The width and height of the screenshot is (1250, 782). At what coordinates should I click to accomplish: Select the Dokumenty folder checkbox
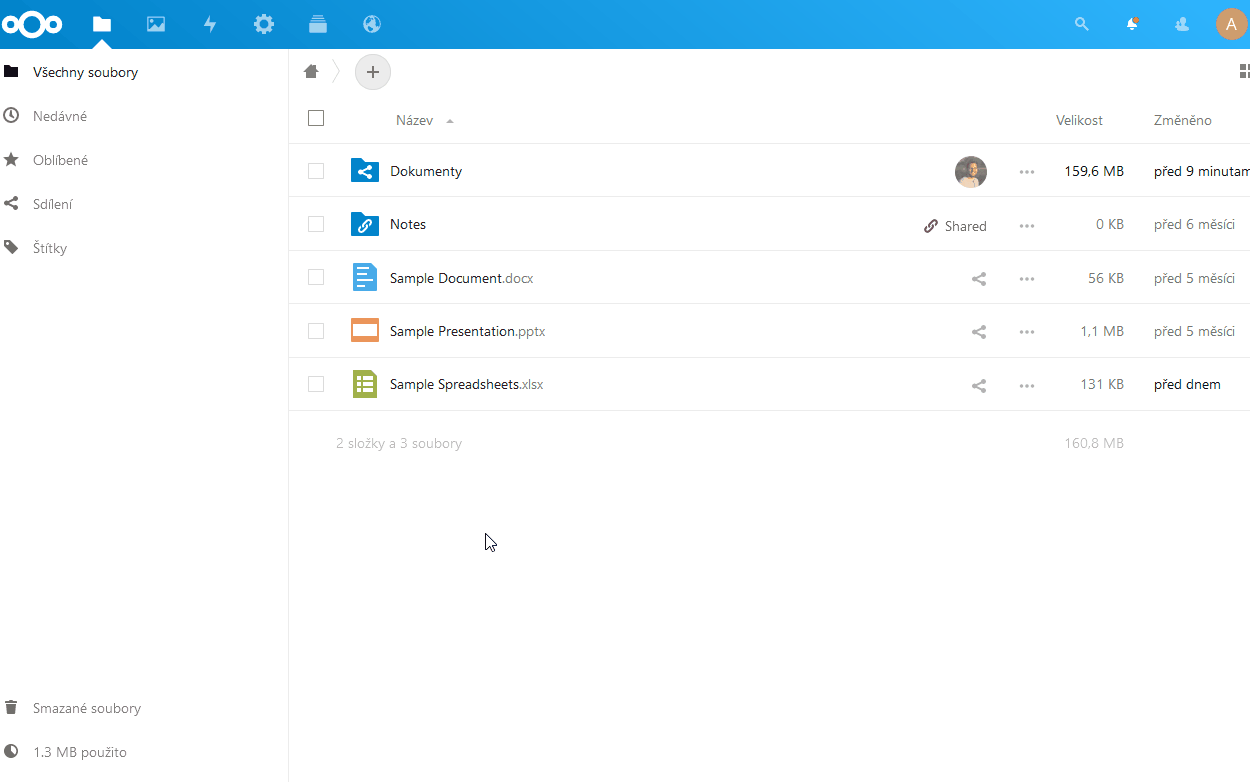[x=316, y=171]
